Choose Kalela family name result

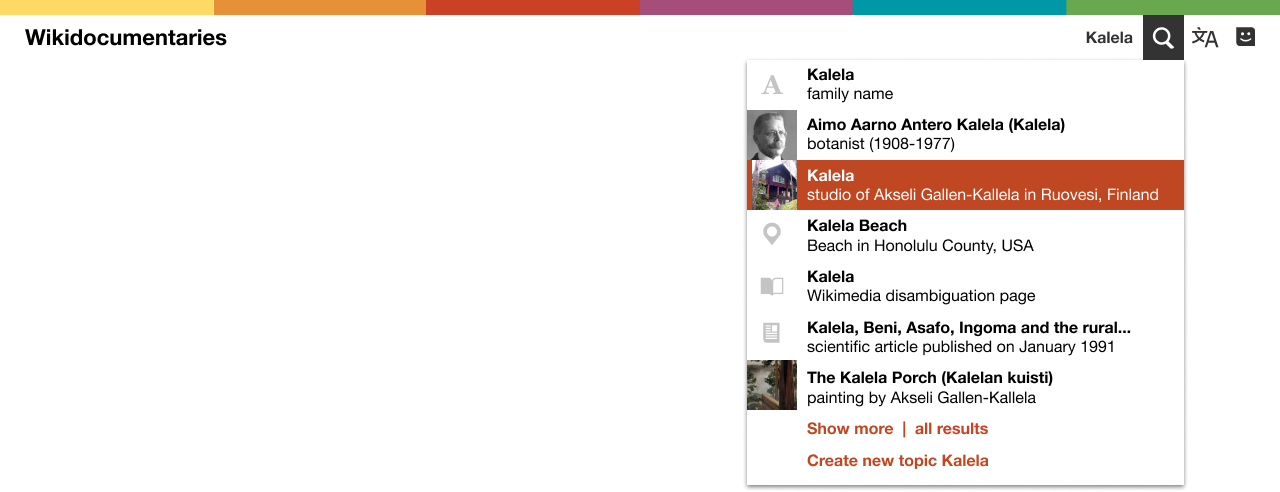point(965,85)
